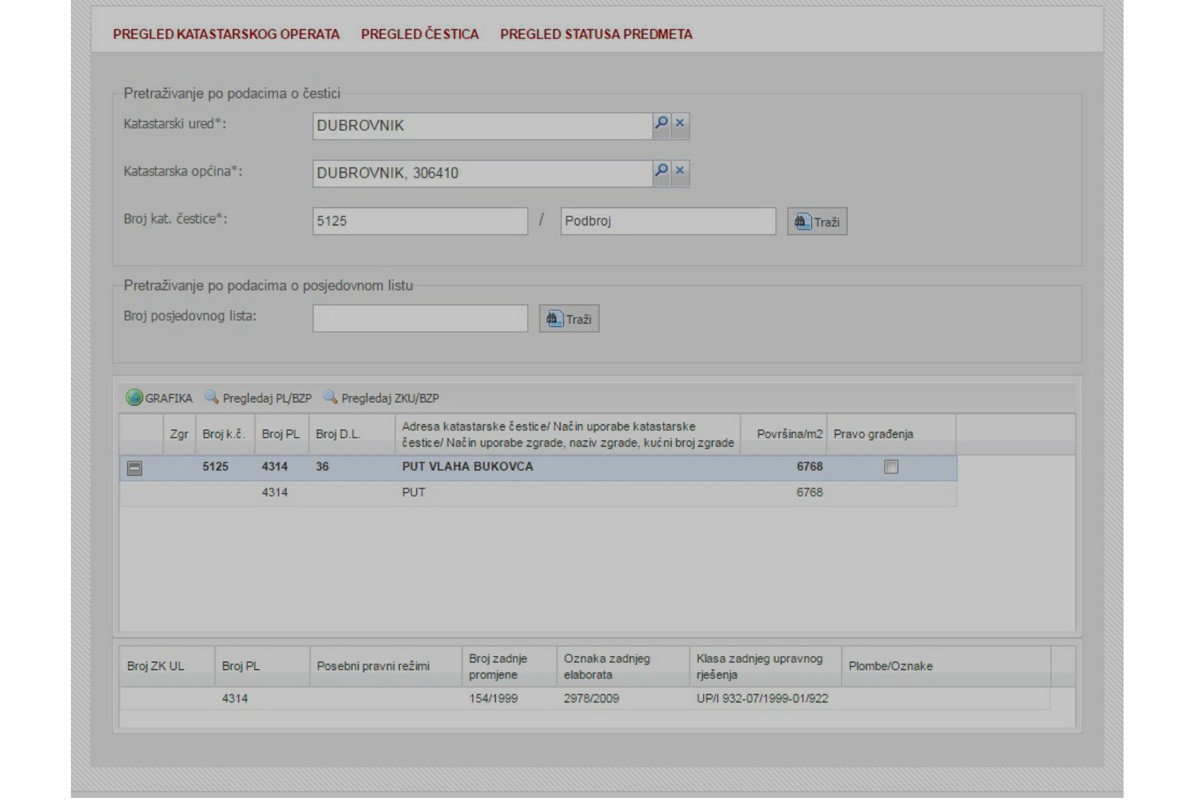The height and width of the screenshot is (800, 1200).
Task: Open lookup for Katastarska općina field
Action: tap(660, 171)
